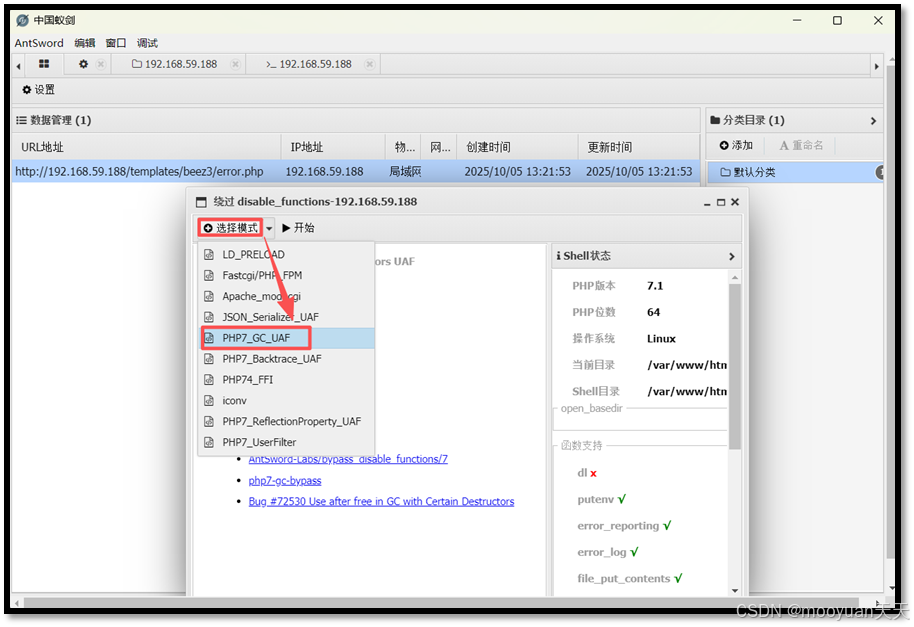Choose PHP7_Backtrace_UAF mode
Image resolution: width=914 pixels, height=627 pixels.
point(287,359)
